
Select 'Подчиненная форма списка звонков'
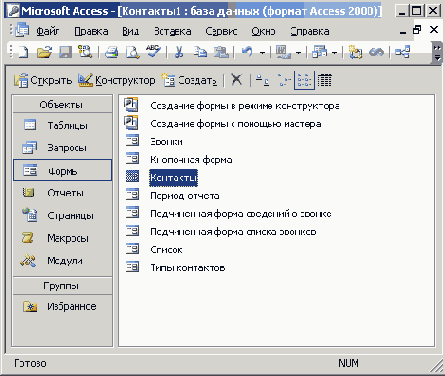click(233, 232)
